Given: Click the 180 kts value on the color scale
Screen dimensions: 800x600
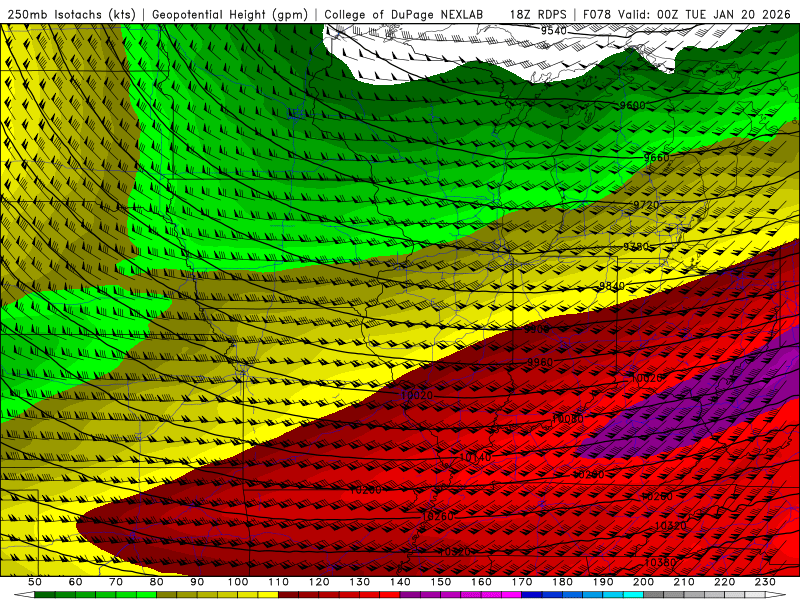Looking at the screenshot, I should (x=562, y=582).
